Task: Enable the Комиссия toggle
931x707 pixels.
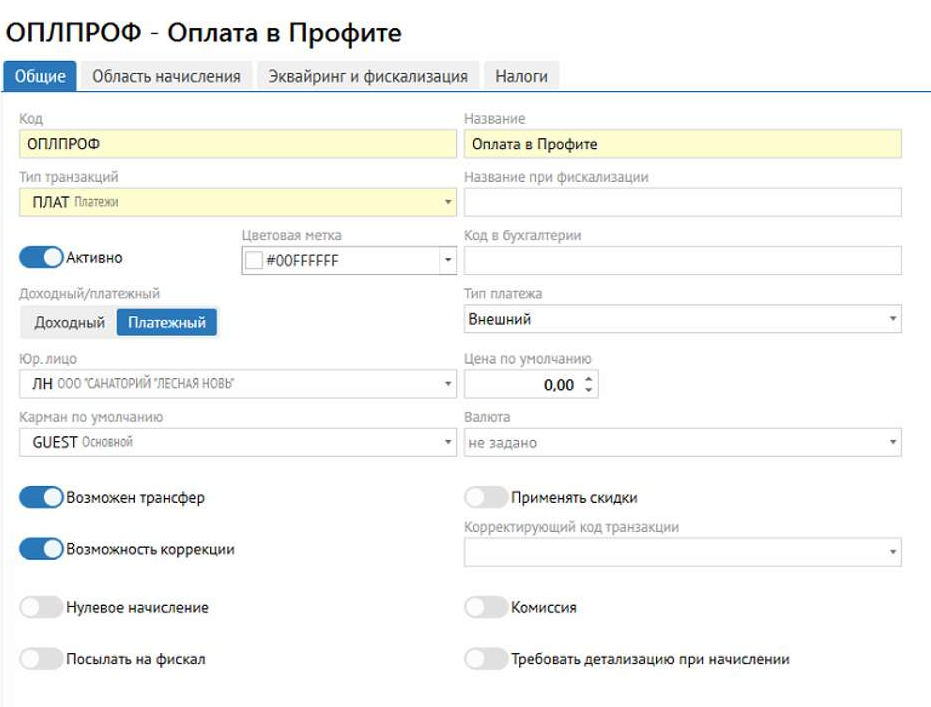Action: (x=486, y=608)
